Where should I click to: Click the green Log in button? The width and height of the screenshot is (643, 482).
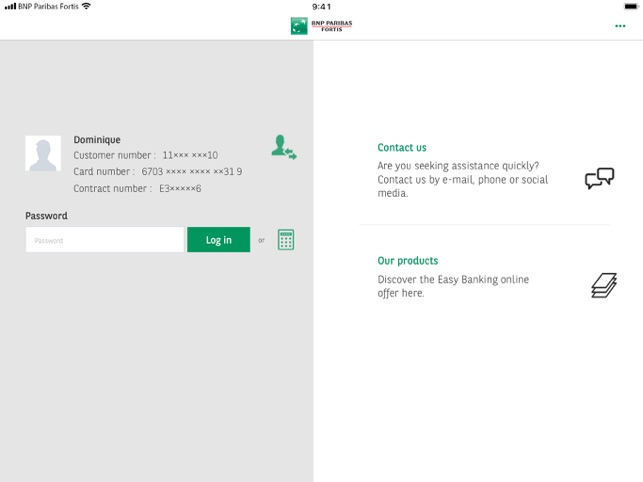pos(219,240)
